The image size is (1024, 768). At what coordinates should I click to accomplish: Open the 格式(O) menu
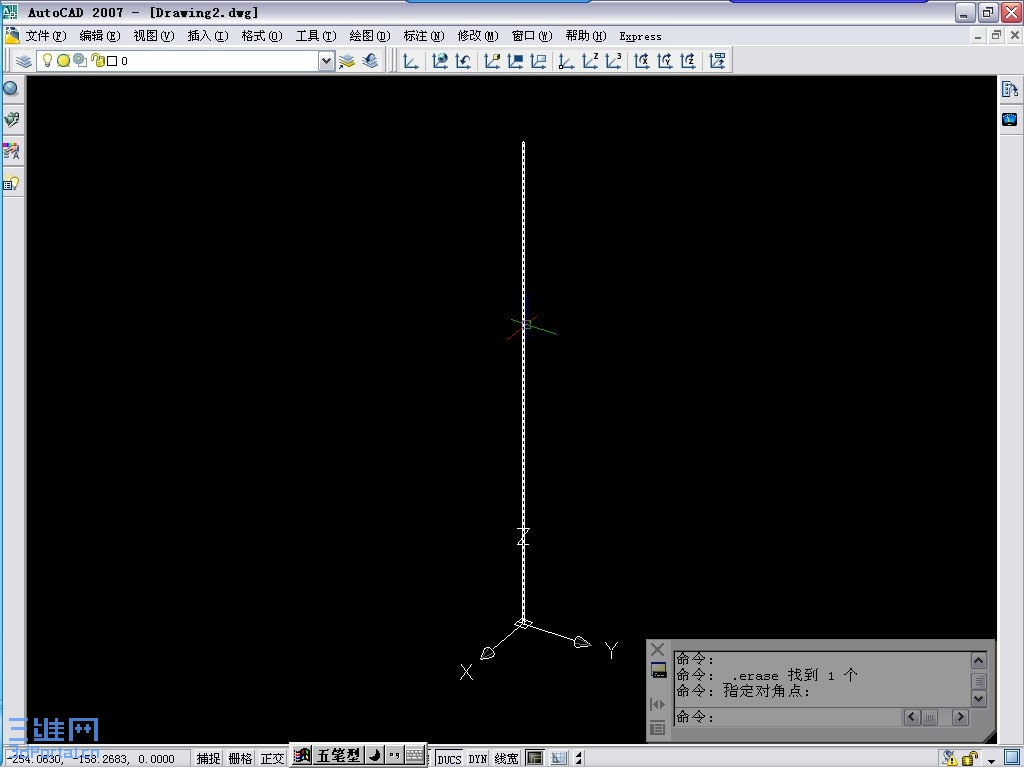[262, 36]
